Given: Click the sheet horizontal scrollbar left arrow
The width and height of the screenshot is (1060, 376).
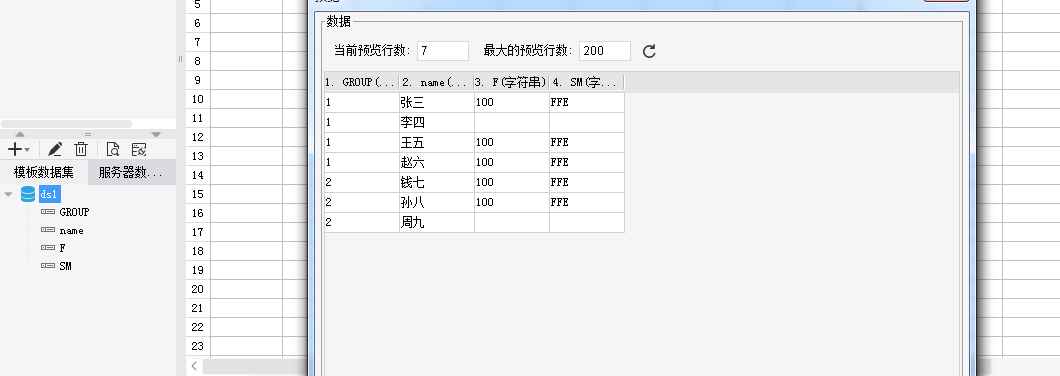Looking at the screenshot, I should [x=194, y=367].
